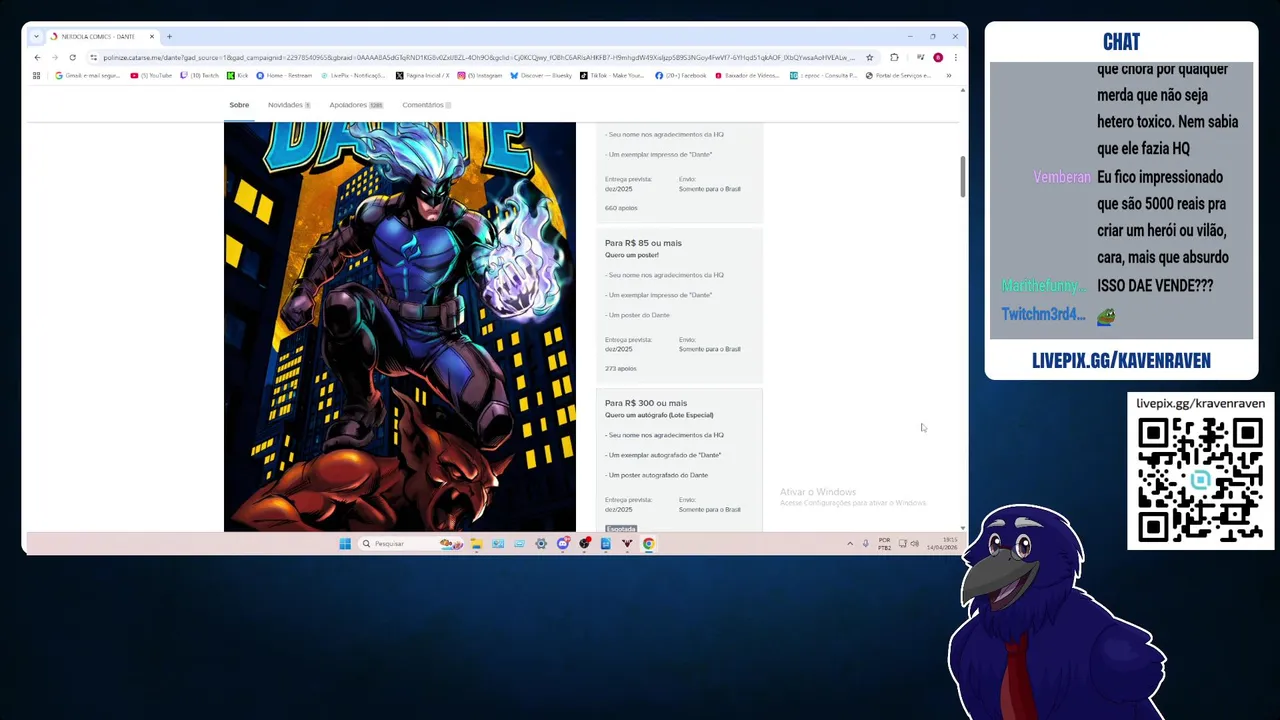
Task: Click chat username Twitchm3rd4
Action: point(1043,314)
